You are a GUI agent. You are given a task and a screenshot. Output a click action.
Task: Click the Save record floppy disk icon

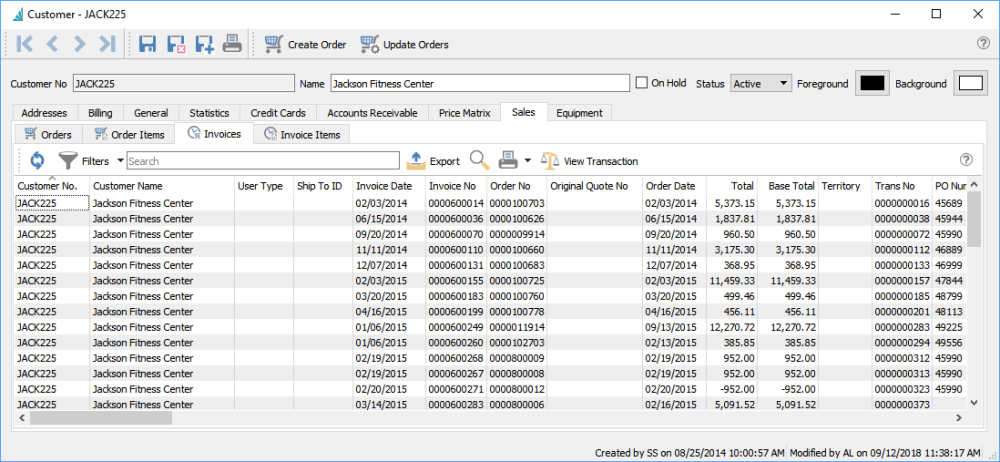point(148,44)
